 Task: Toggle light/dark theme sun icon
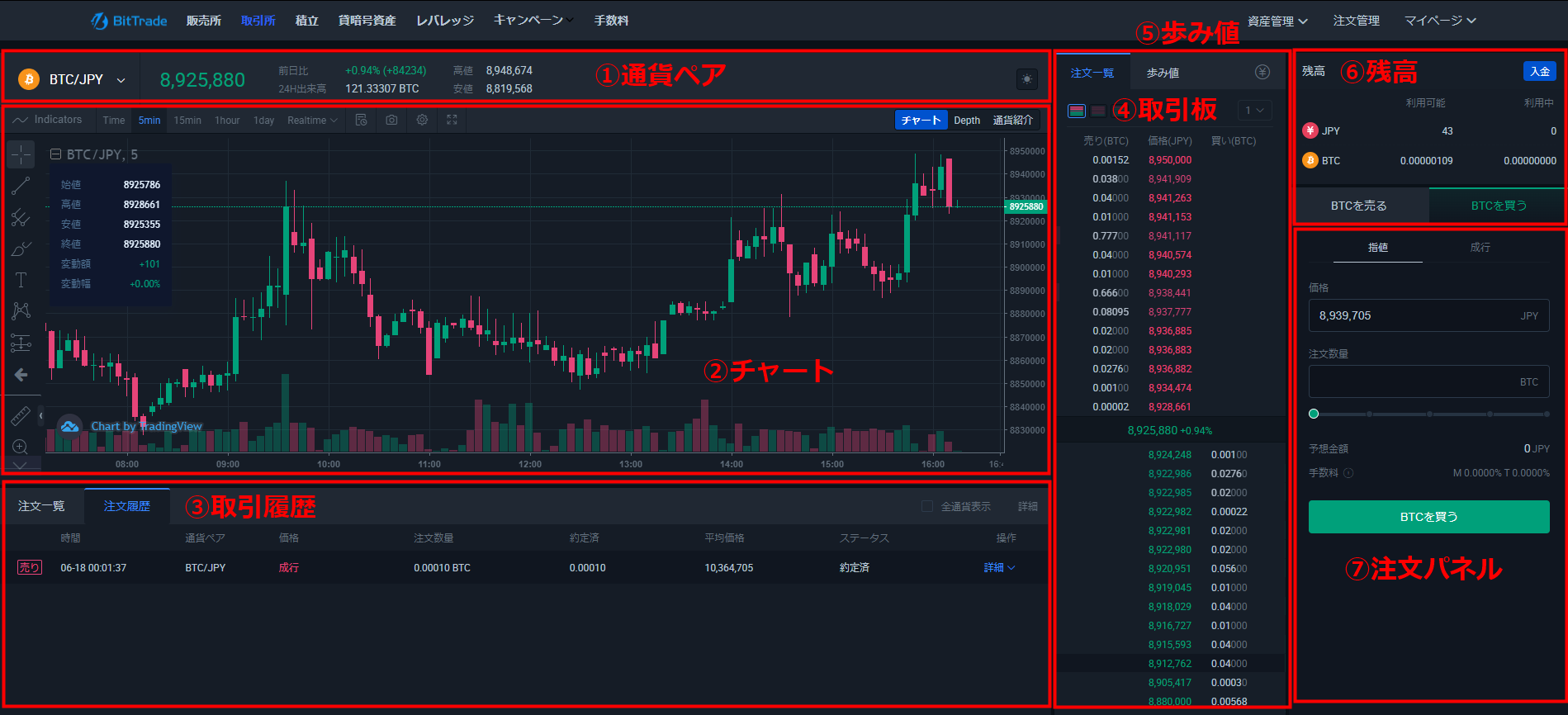[1026, 79]
